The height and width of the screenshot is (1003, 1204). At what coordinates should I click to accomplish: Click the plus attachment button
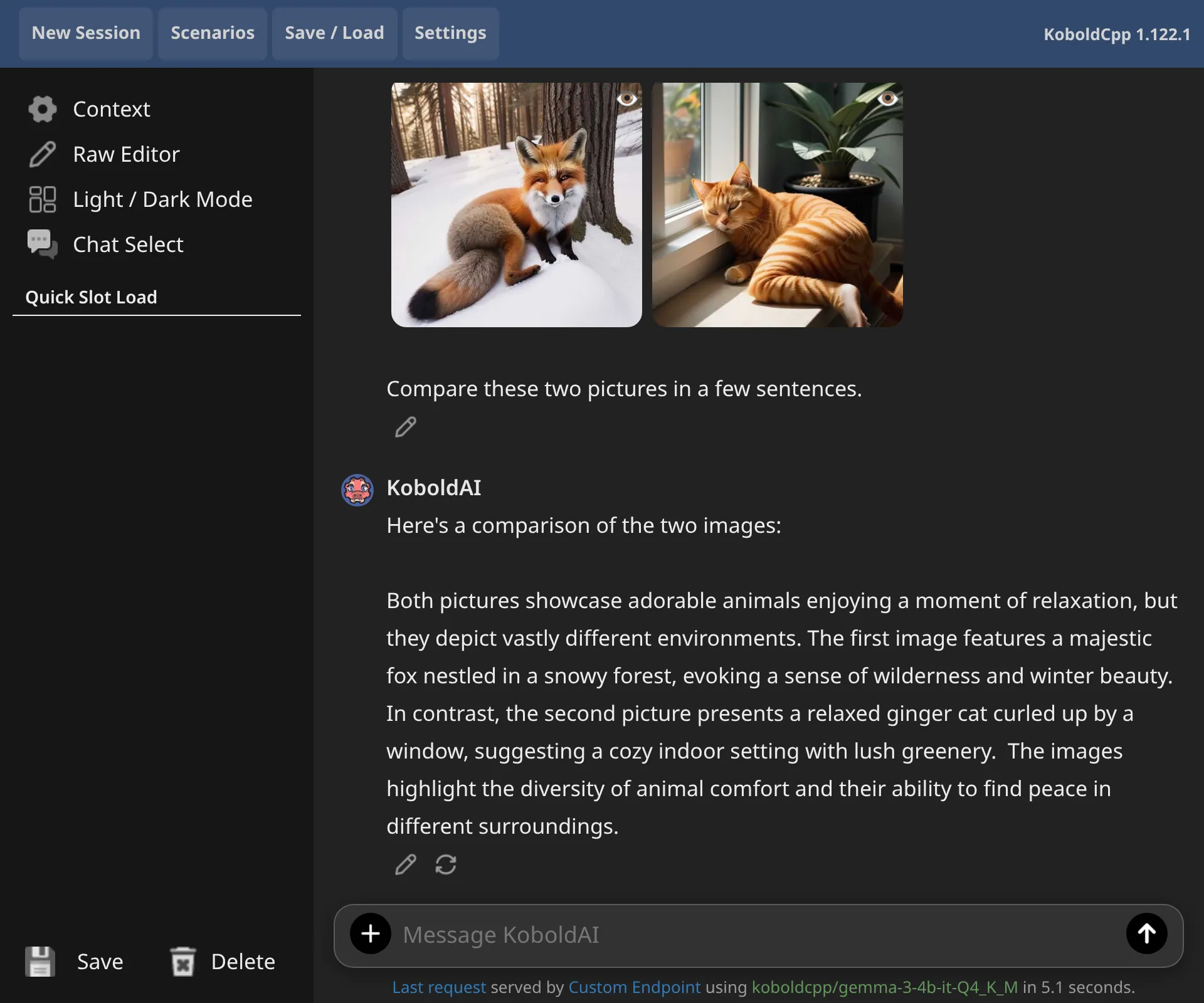371,934
